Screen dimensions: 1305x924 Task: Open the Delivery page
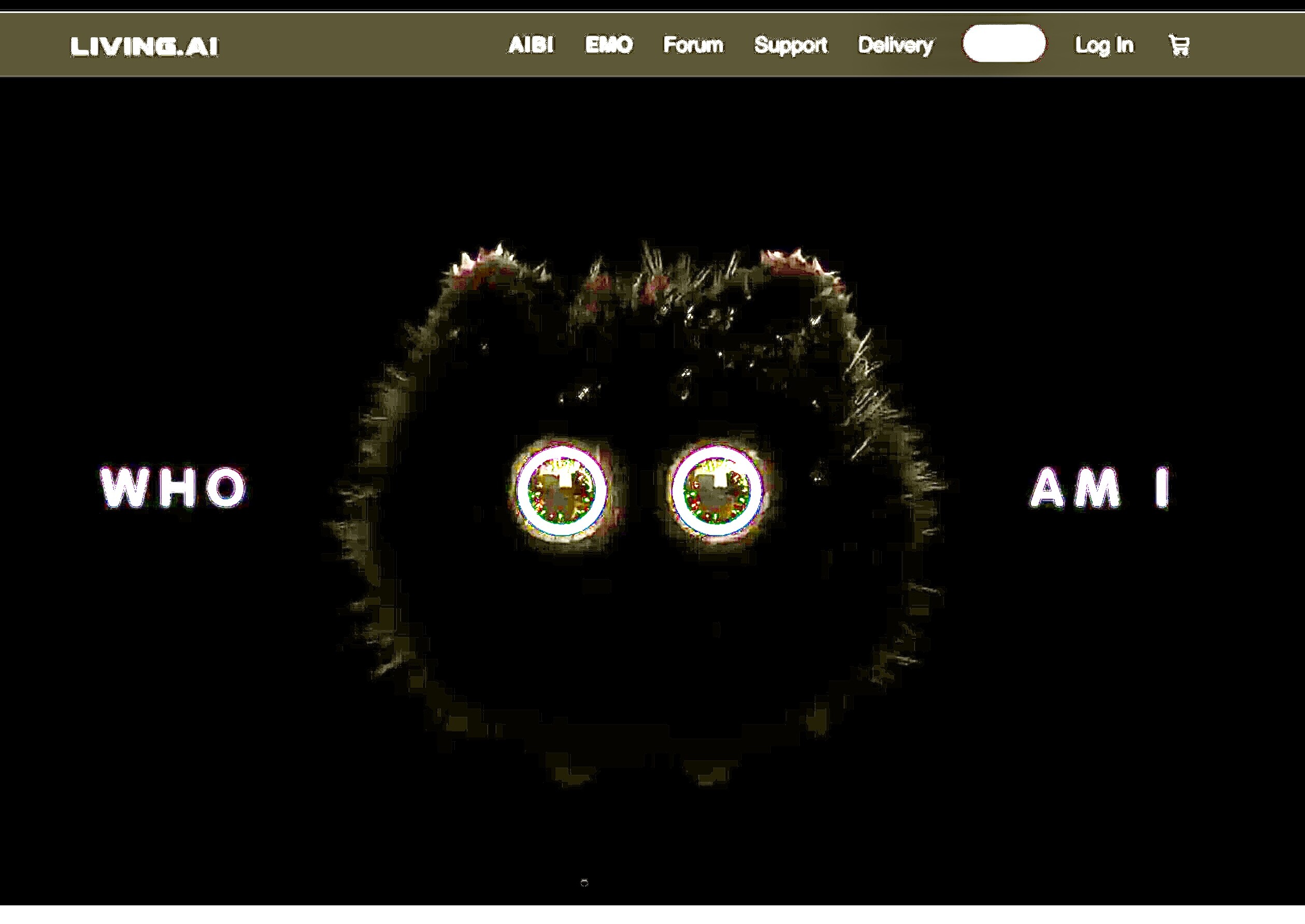point(895,46)
